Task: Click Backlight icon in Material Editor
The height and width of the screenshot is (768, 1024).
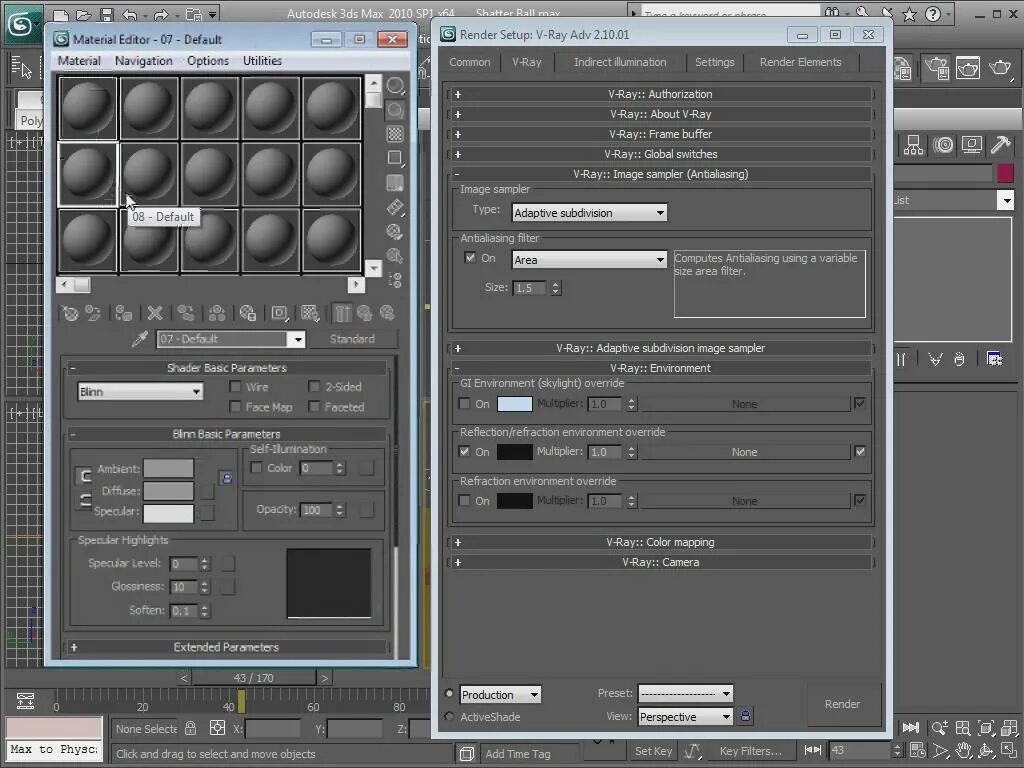Action: (x=395, y=110)
